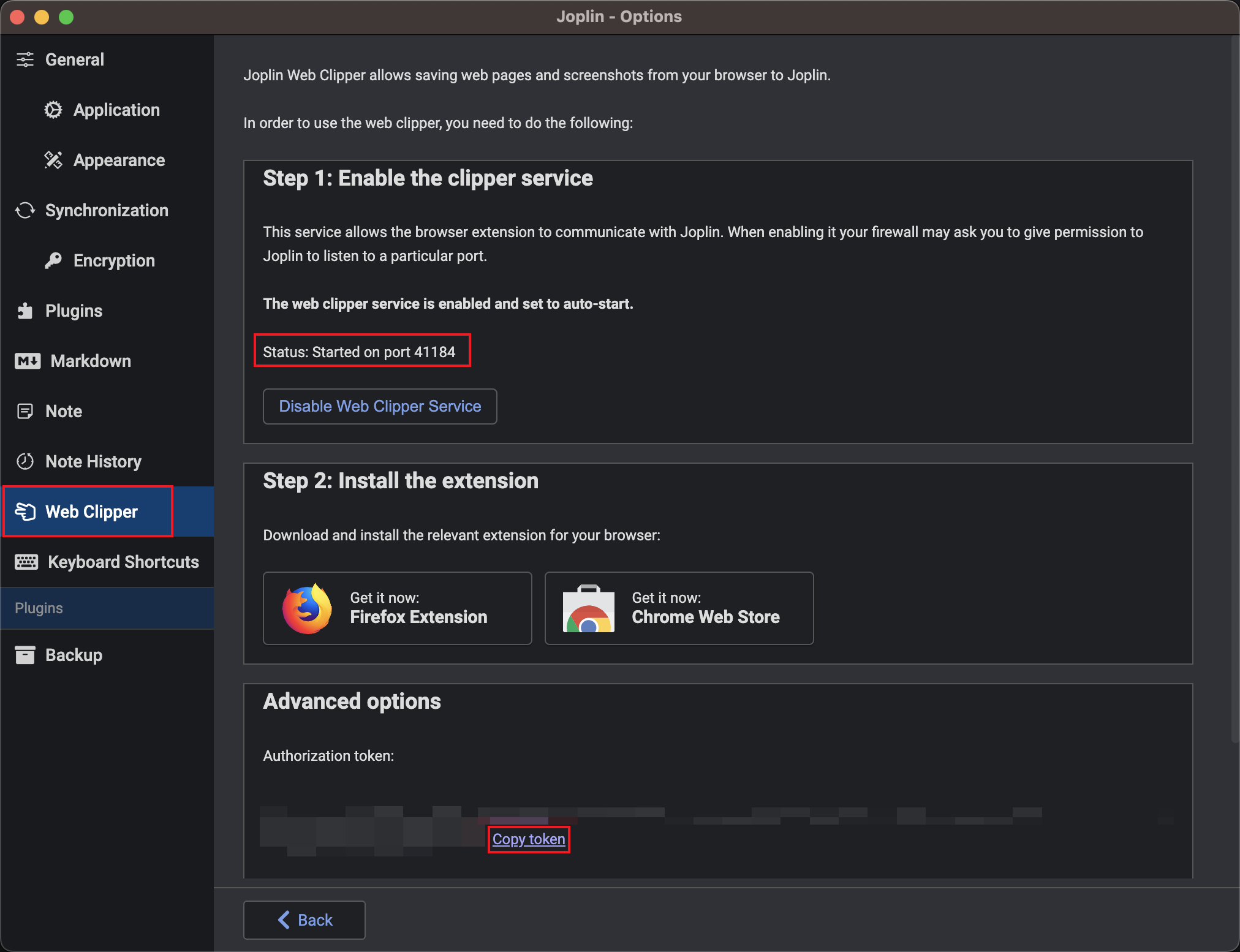Click the Markdown icon in sidebar
The image size is (1240, 952).
[x=28, y=361]
